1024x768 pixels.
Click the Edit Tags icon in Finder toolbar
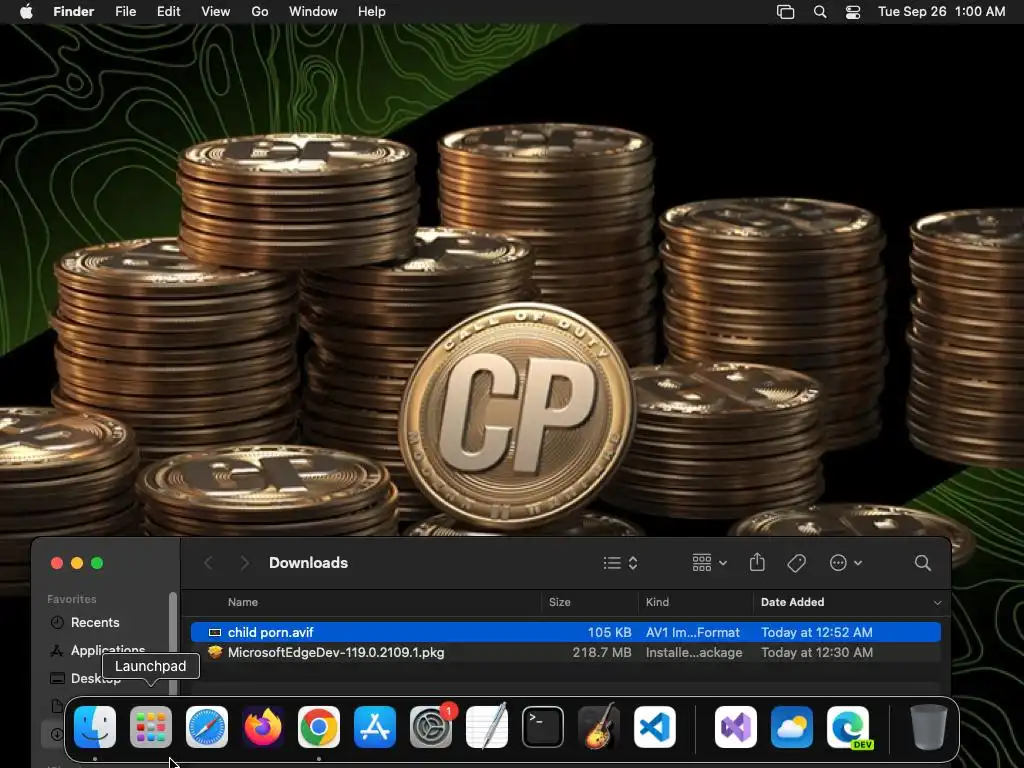(797, 563)
